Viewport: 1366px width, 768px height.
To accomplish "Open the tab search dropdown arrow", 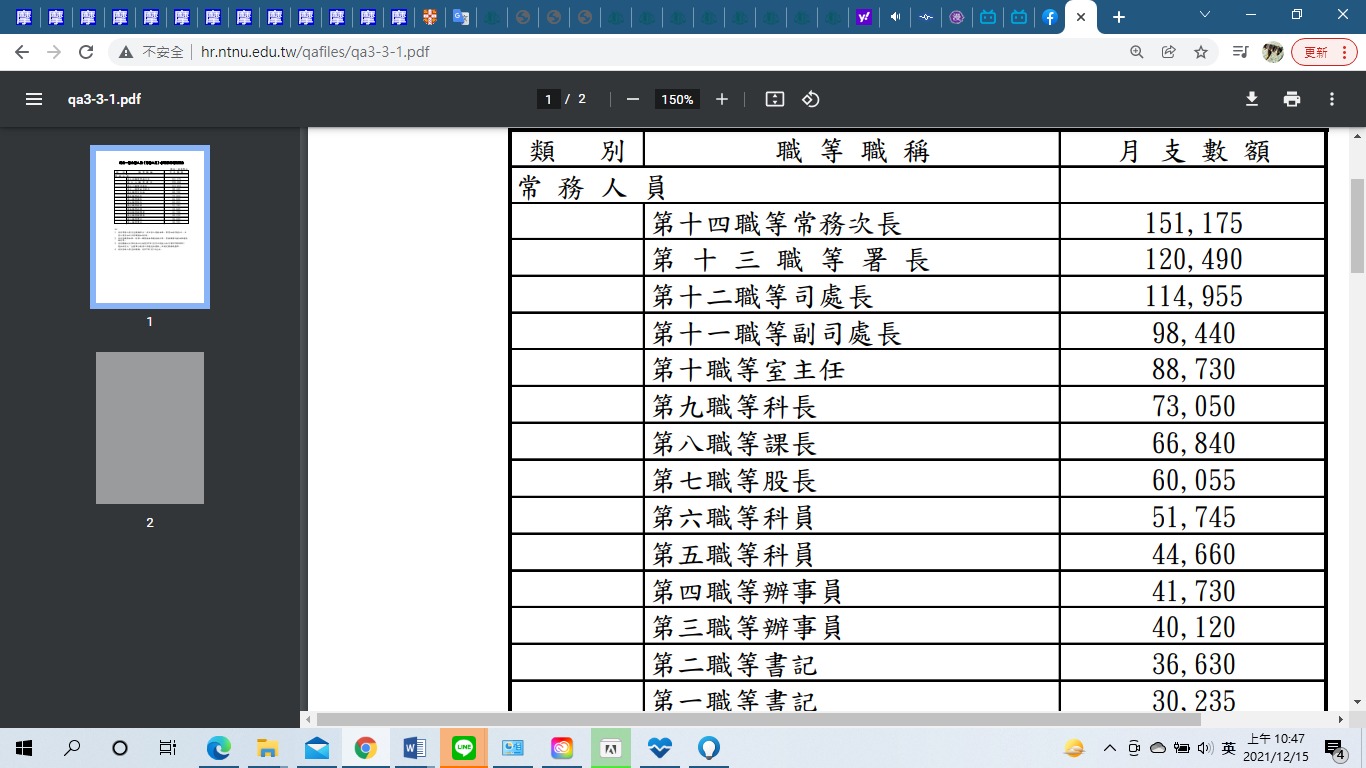I will (1205, 16).
